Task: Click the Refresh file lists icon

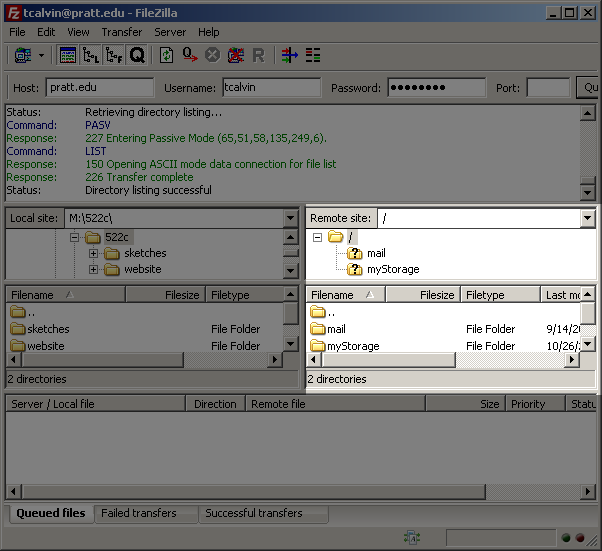Action: coord(166,55)
